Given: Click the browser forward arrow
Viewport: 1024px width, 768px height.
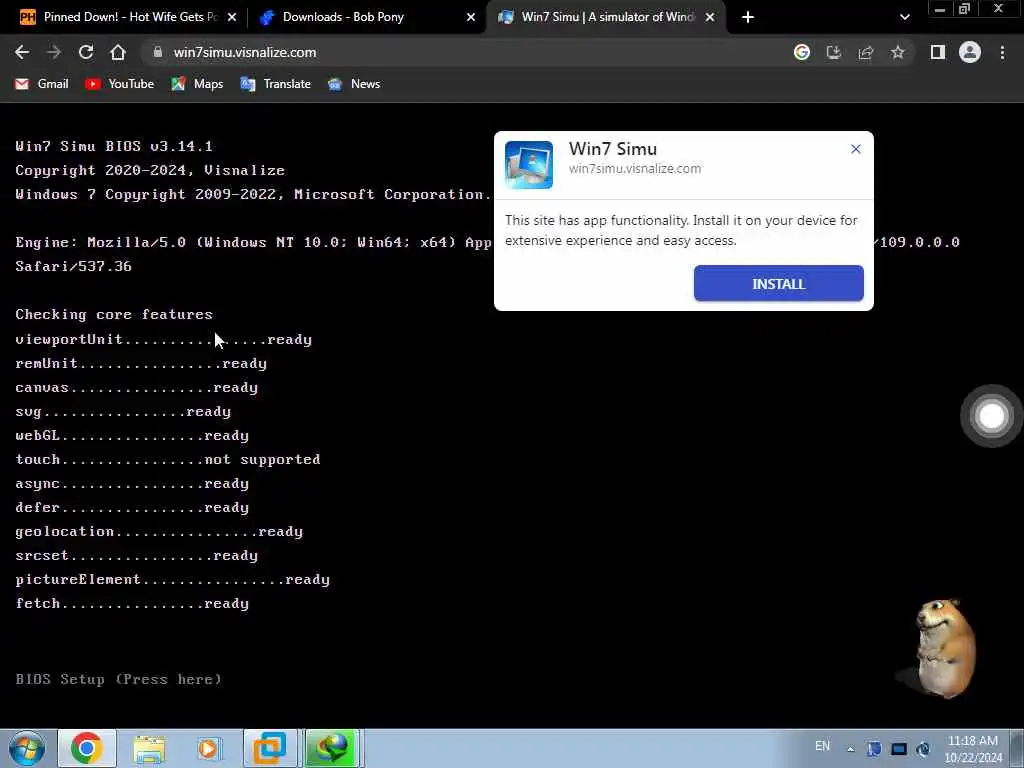Looking at the screenshot, I should pyautogui.click(x=54, y=52).
